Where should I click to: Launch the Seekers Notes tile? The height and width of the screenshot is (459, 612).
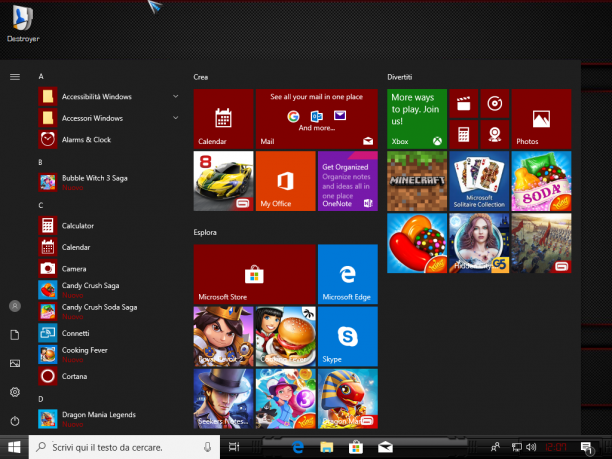pos(223,399)
